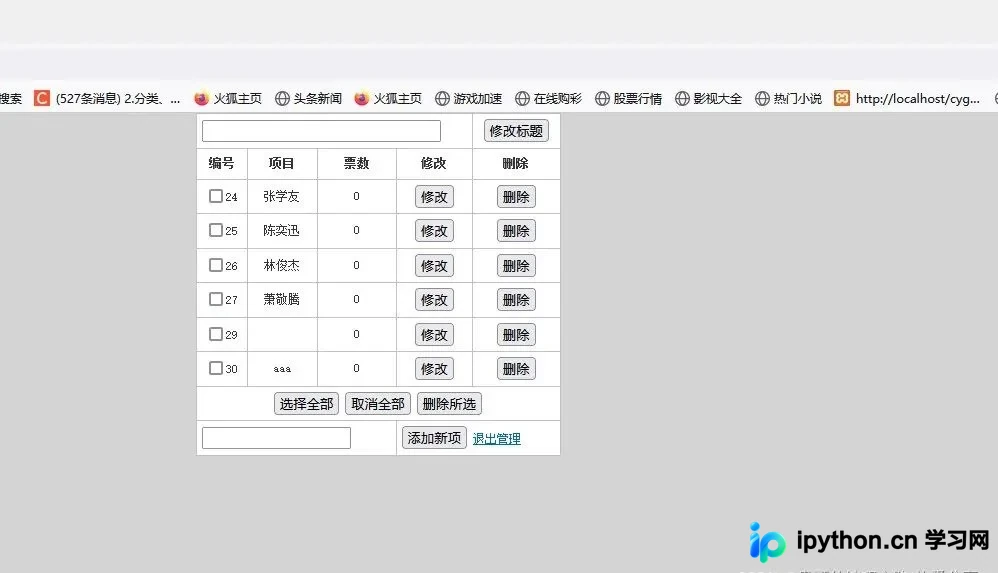Tick the checkbox for row 27
998x573 pixels.
(216, 299)
